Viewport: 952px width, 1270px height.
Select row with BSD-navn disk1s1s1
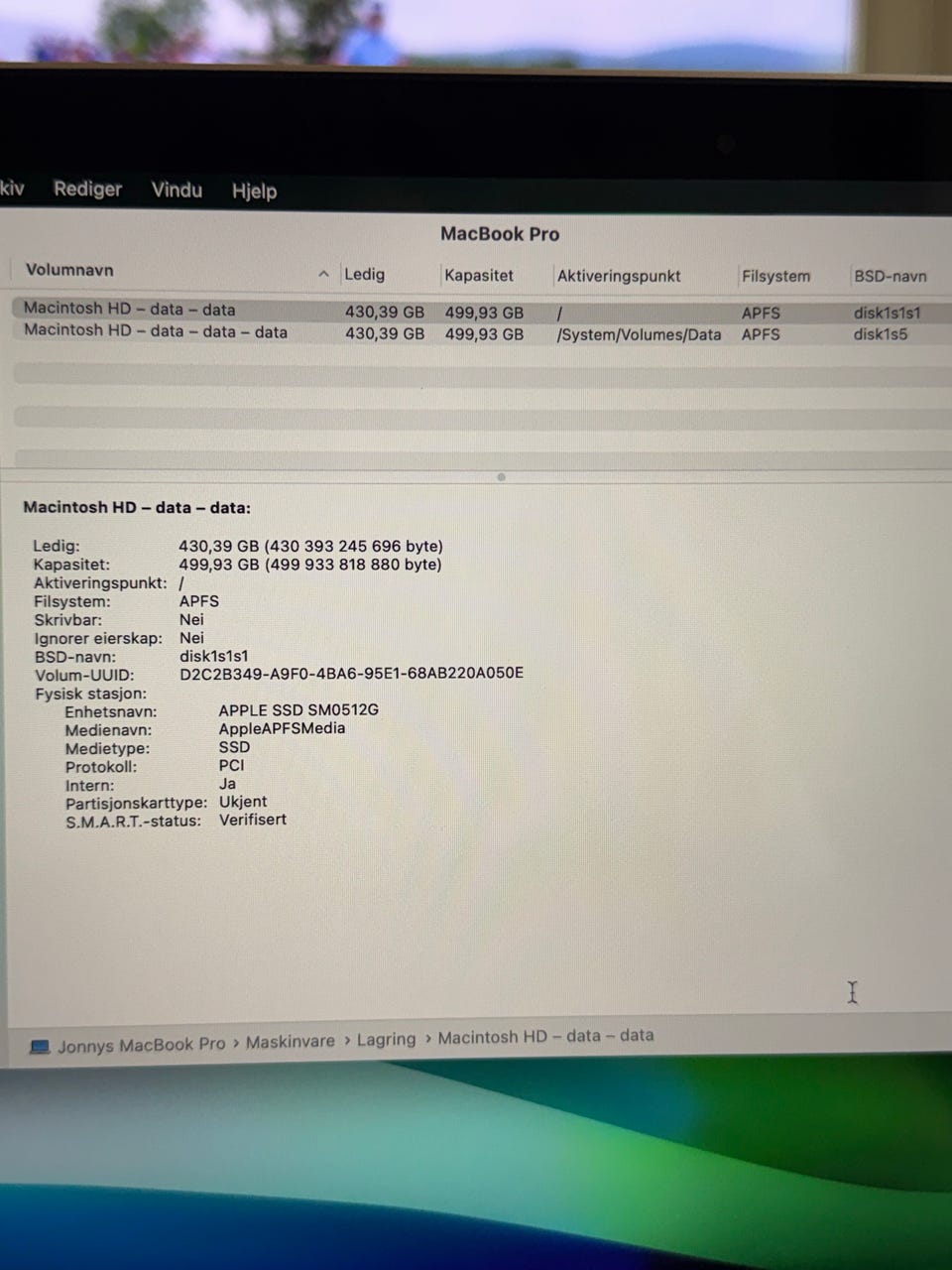(x=481, y=311)
